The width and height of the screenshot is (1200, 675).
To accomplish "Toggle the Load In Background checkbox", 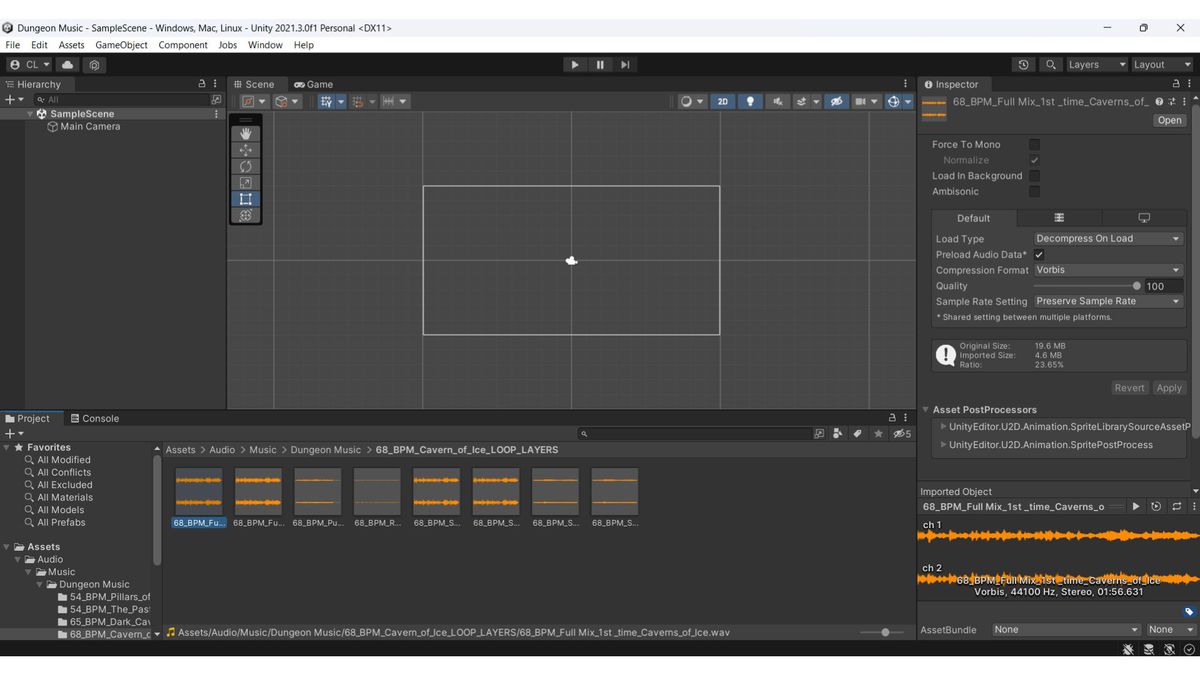I will [1034, 176].
